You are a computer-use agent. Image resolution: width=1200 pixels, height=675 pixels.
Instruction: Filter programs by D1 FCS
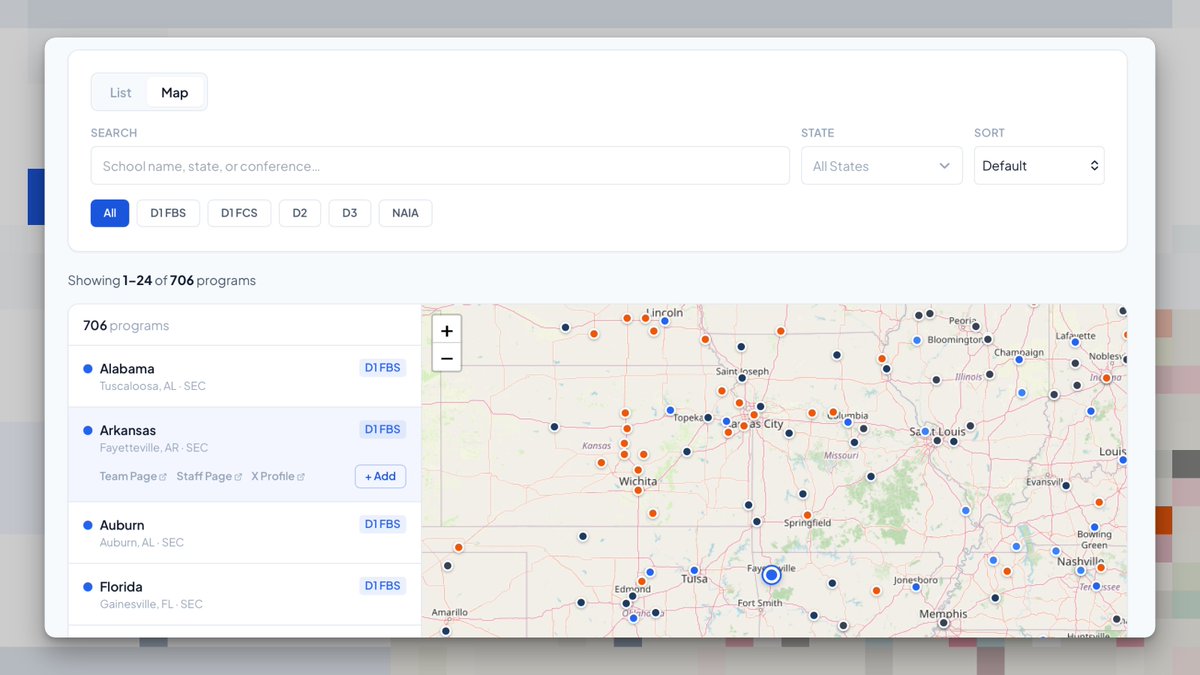239,213
